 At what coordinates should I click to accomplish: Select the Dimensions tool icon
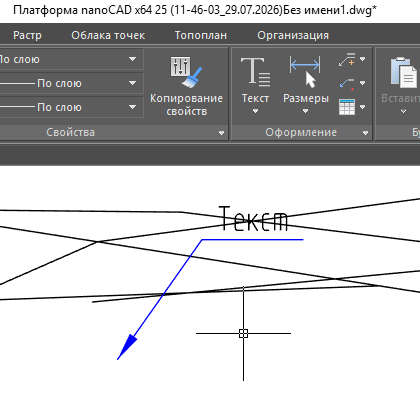(305, 72)
